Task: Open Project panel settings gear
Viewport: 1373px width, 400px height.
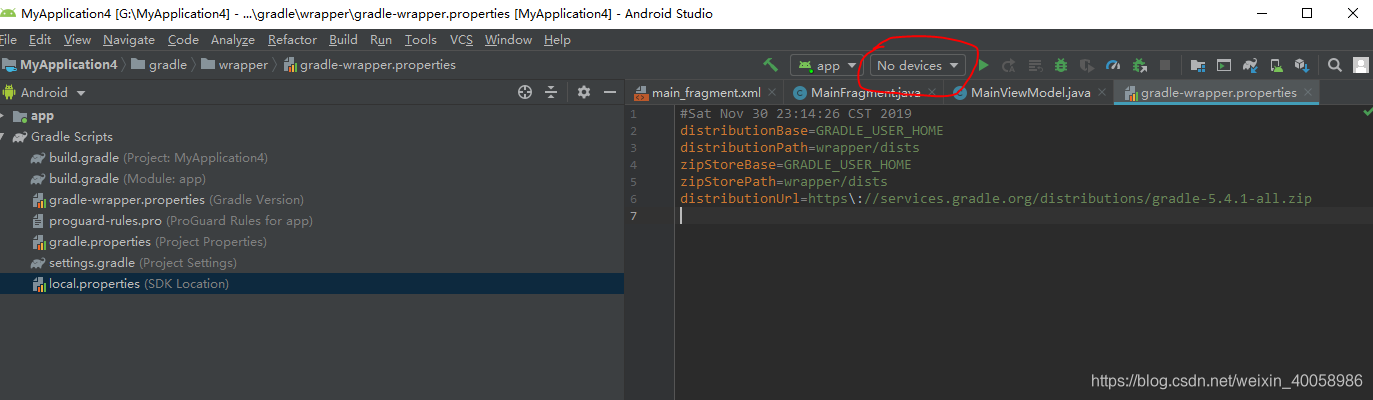Action: tap(585, 92)
